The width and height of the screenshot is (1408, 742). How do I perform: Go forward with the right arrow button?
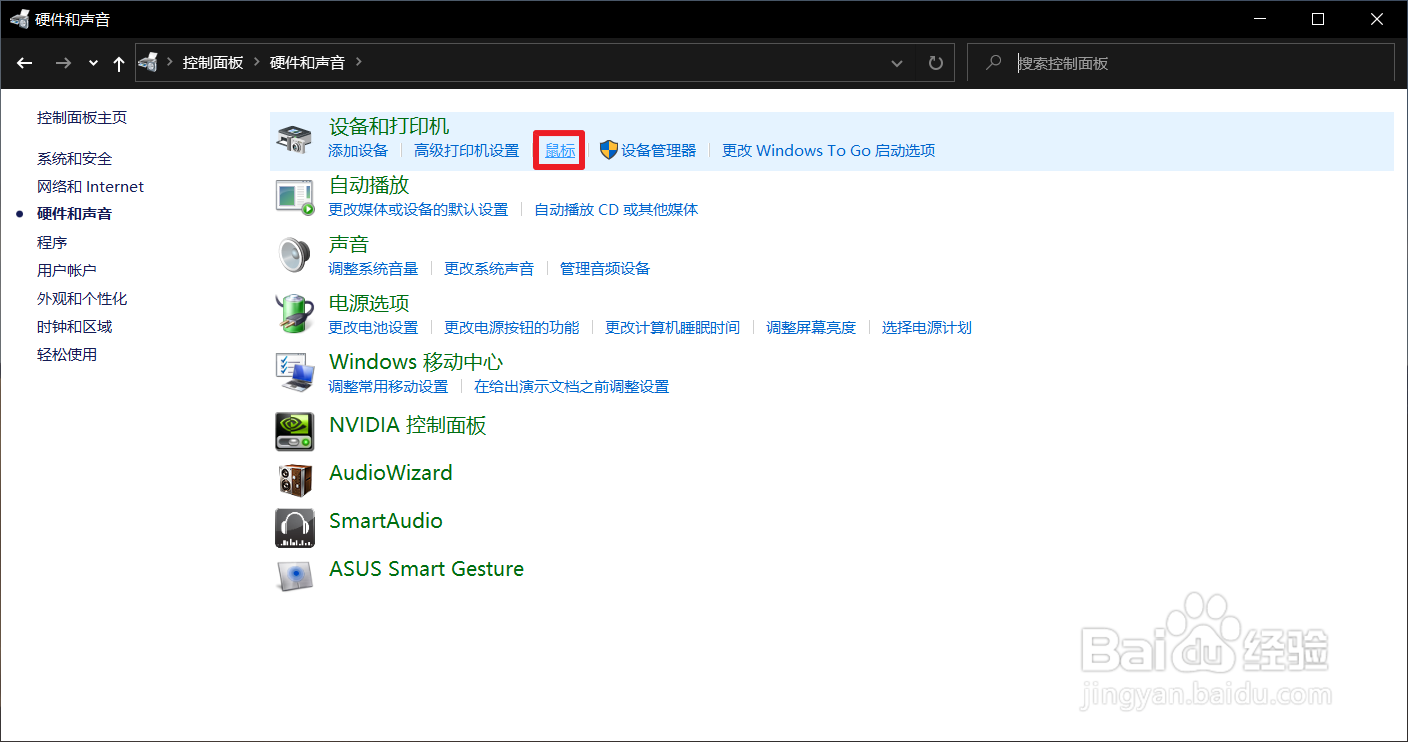pos(63,63)
